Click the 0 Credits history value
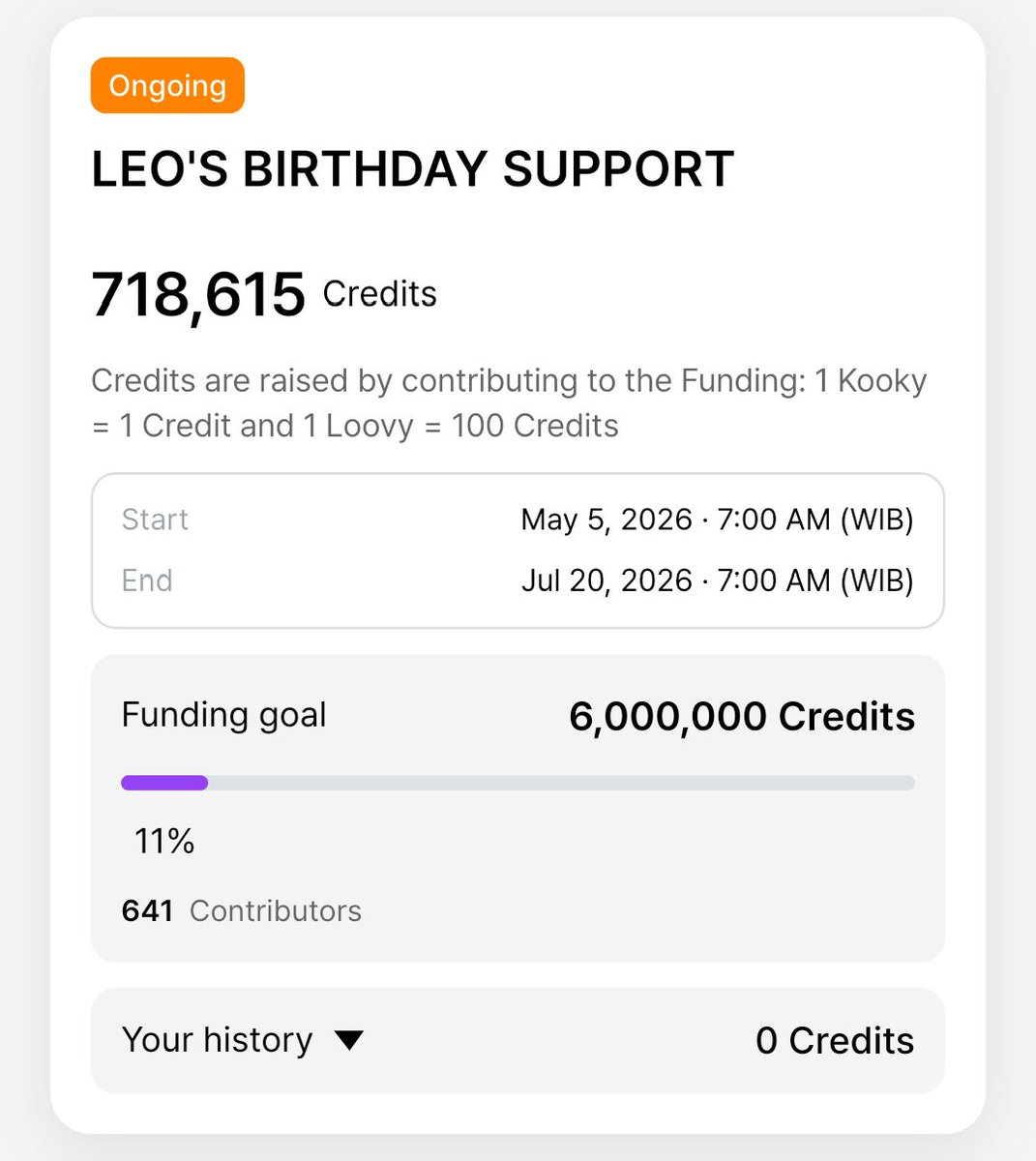The height and width of the screenshot is (1161, 1036). pyautogui.click(x=835, y=1041)
